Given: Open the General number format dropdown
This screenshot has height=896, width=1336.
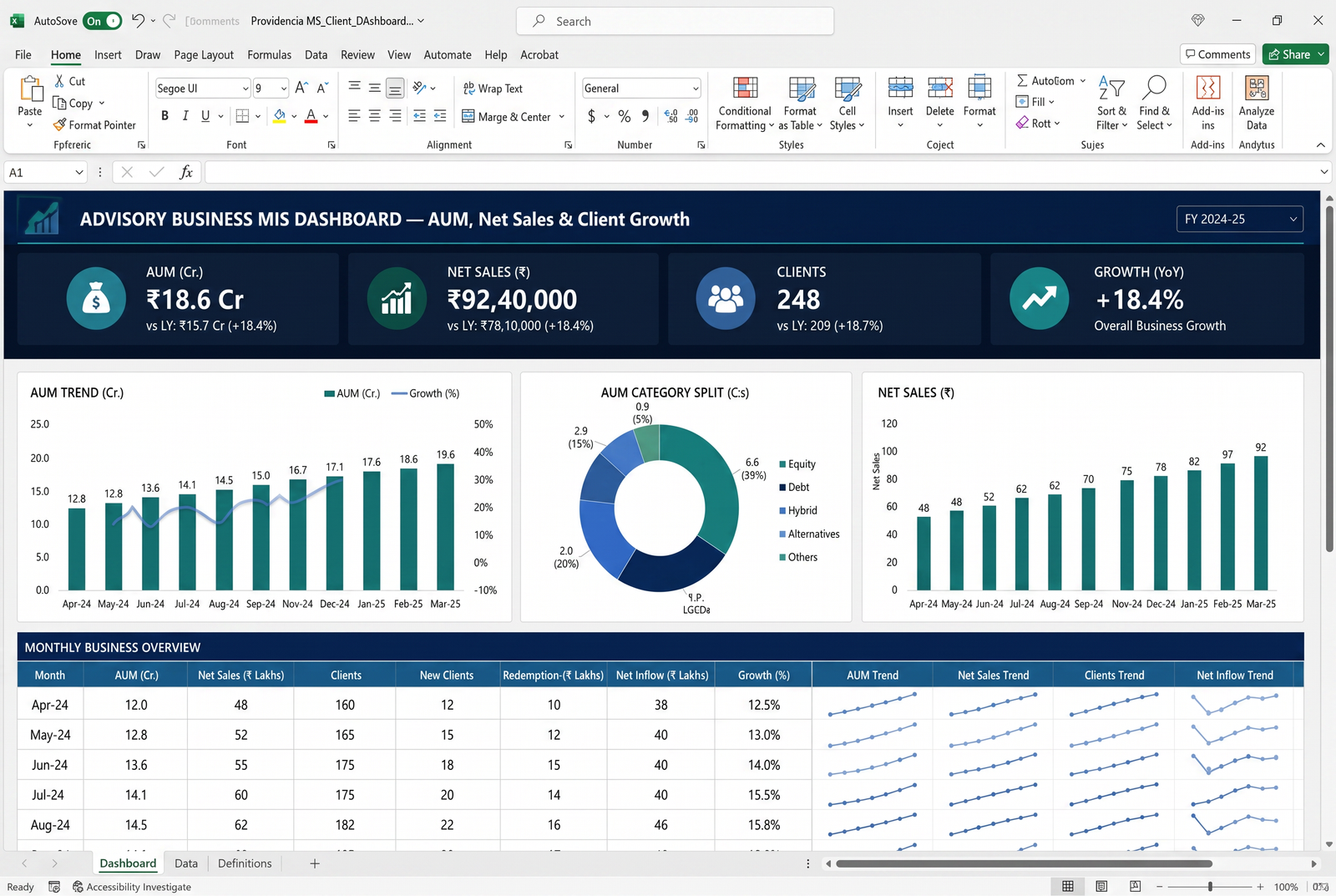Looking at the screenshot, I should point(695,89).
